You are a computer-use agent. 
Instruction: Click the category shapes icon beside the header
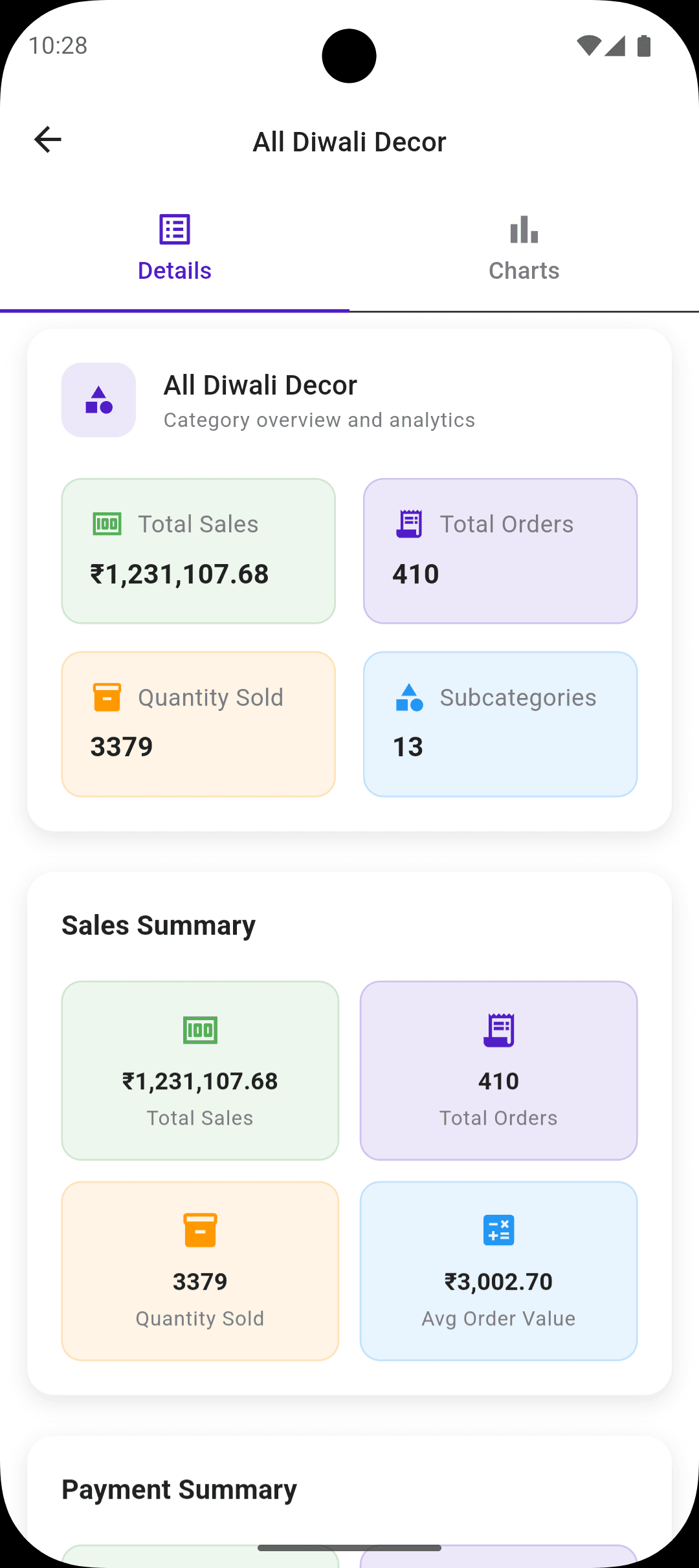(x=99, y=400)
